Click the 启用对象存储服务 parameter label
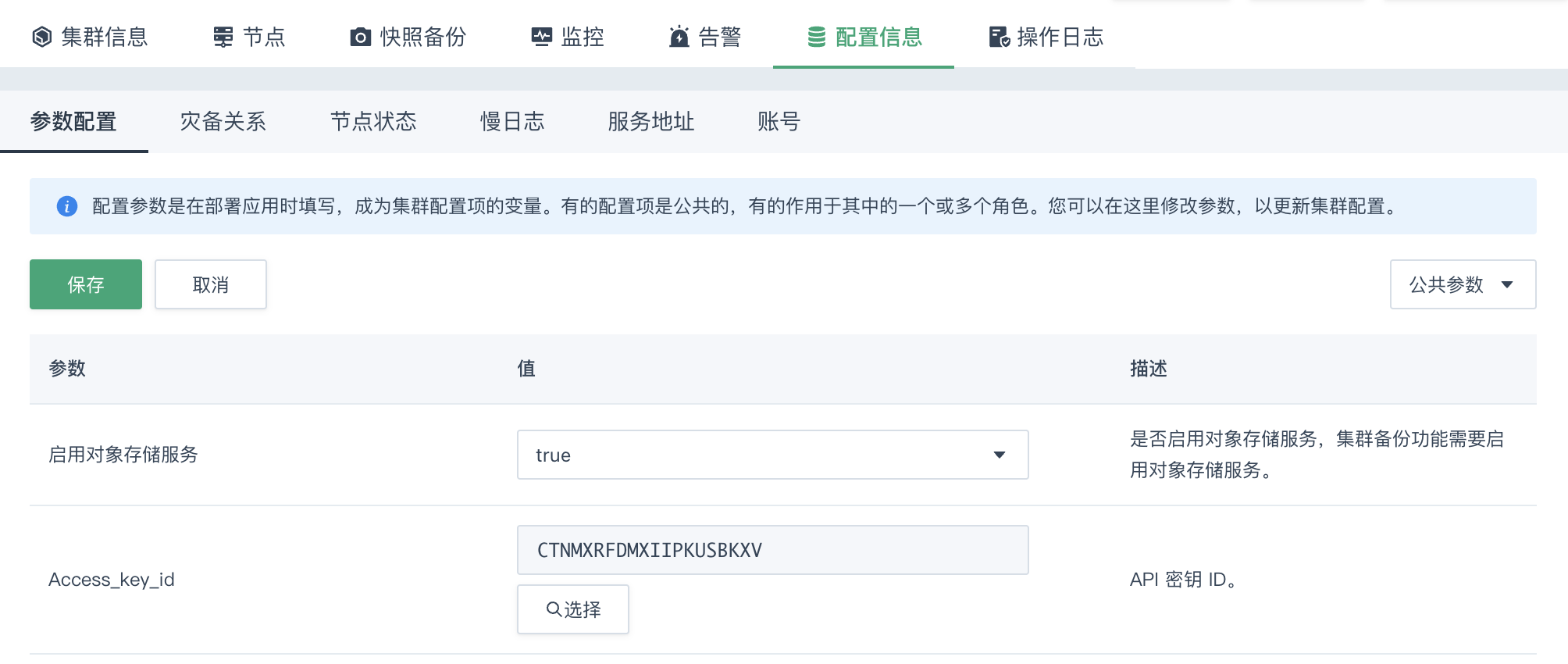The image size is (1568, 664). [x=123, y=455]
